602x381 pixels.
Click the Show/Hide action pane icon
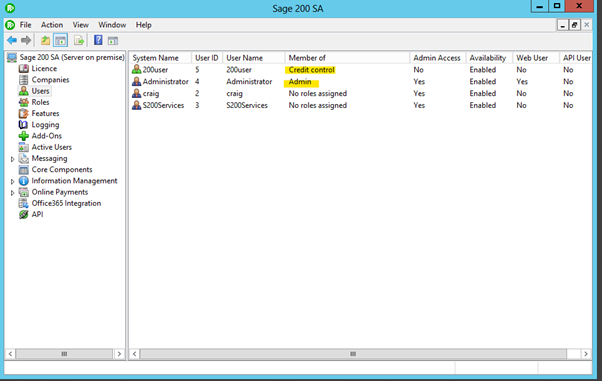tap(113, 40)
